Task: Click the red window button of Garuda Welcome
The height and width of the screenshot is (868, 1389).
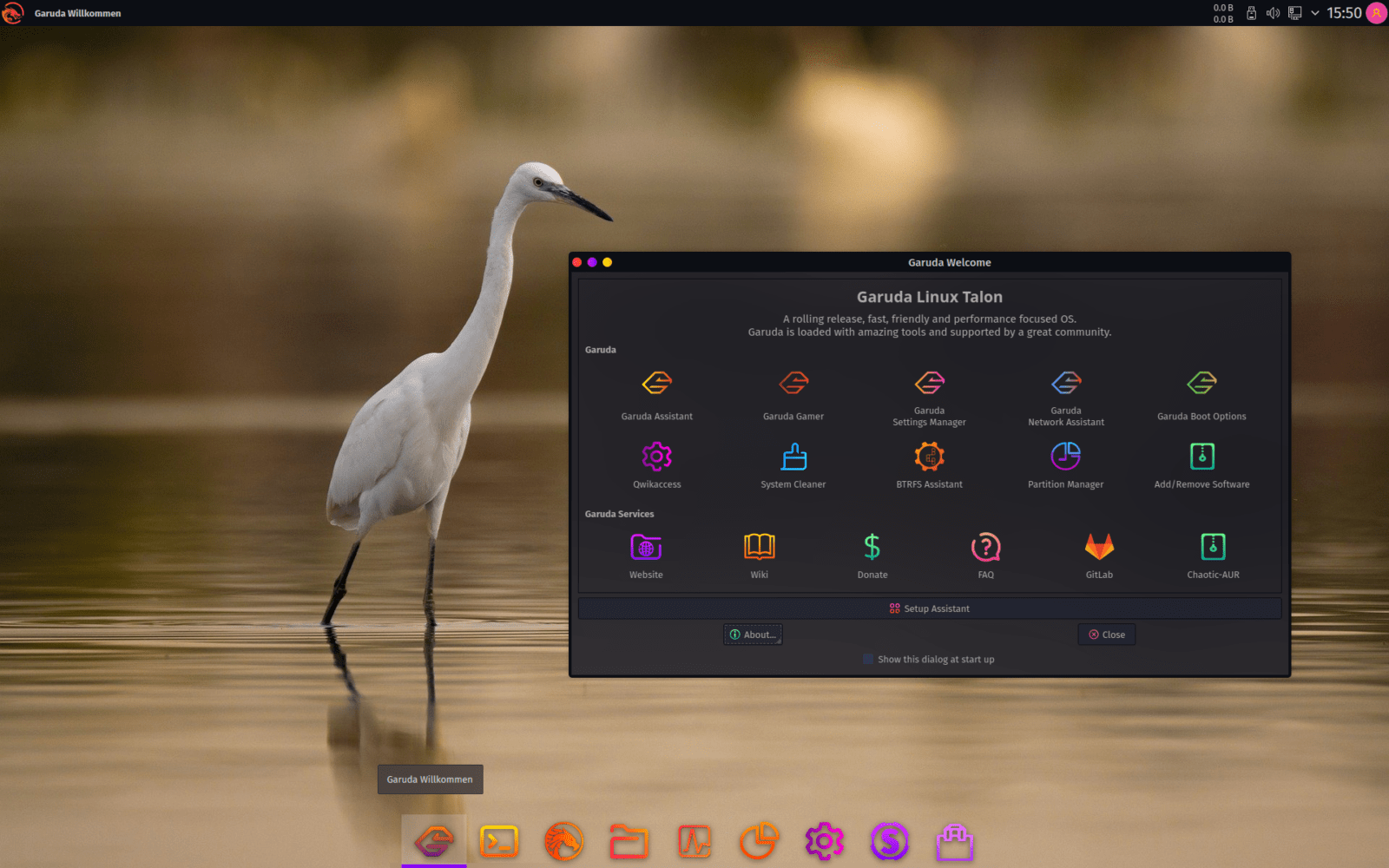Action: click(577, 262)
